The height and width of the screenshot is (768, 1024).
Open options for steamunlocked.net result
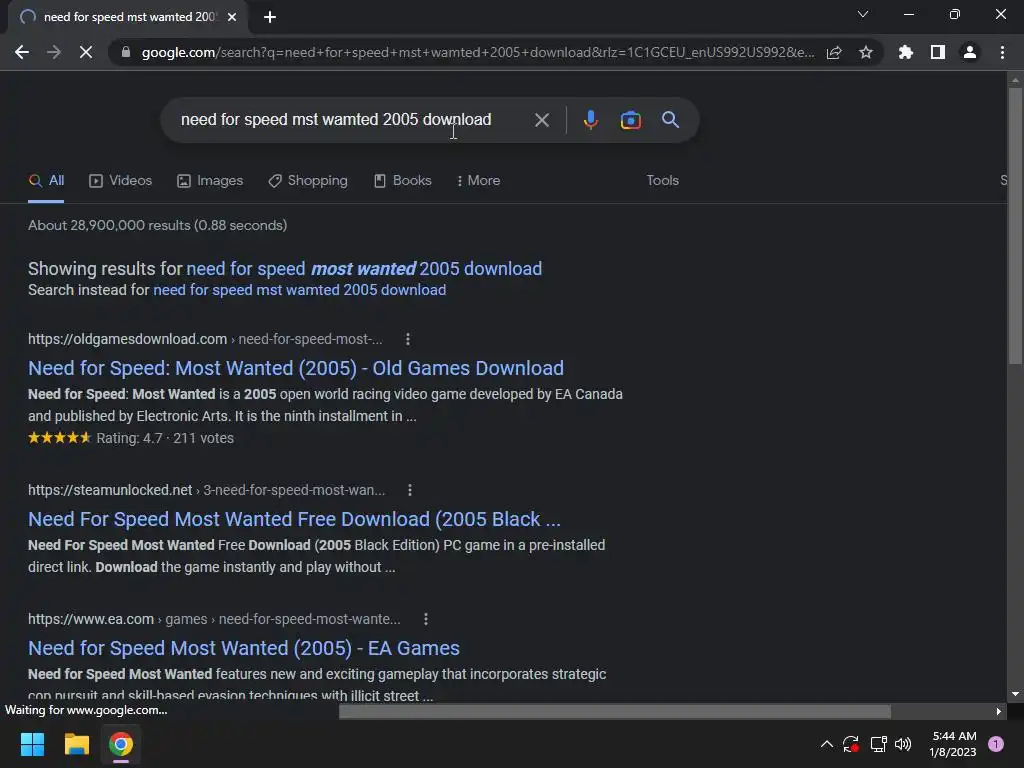click(409, 490)
